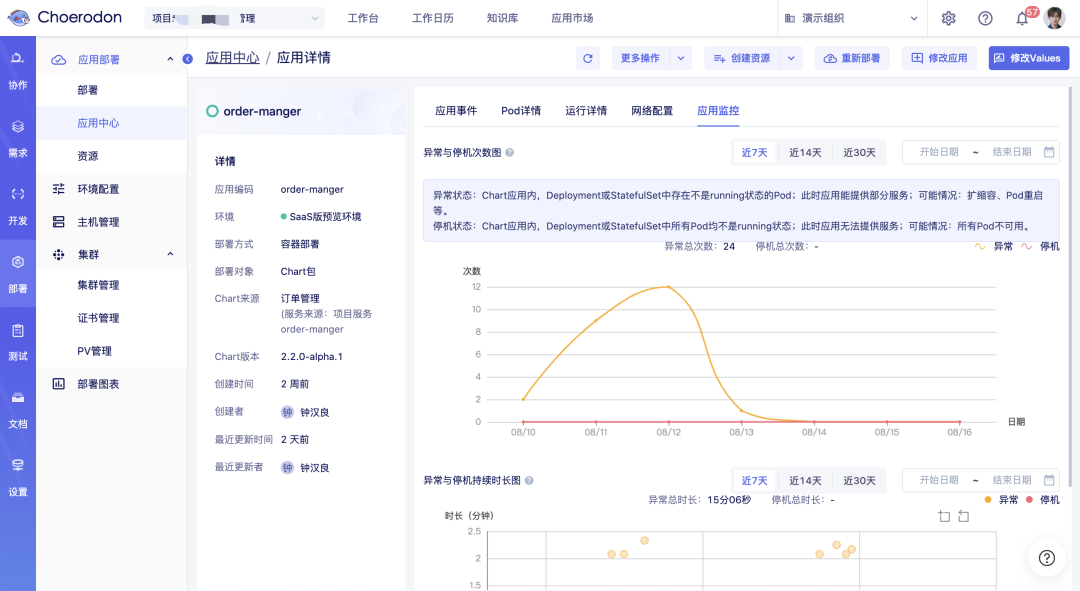Open the 开发 sidebar icon
1080x591 pixels.
pos(18,207)
